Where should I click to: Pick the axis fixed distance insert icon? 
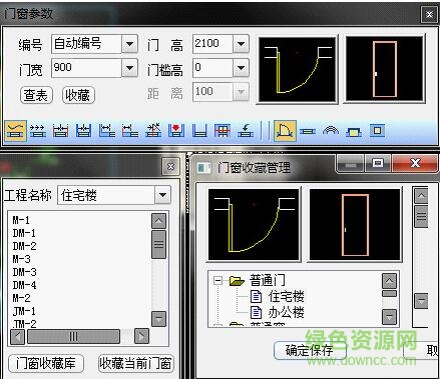[130, 131]
